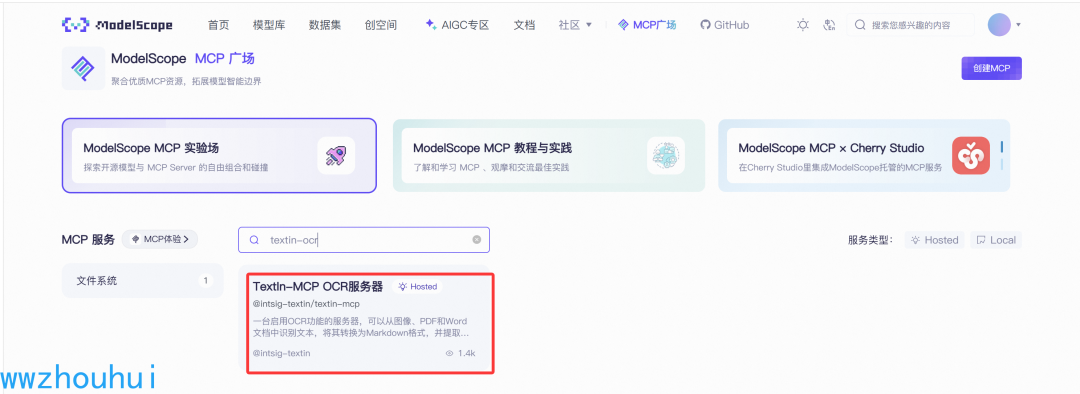Expand the 社区 dropdown menu

[575, 25]
